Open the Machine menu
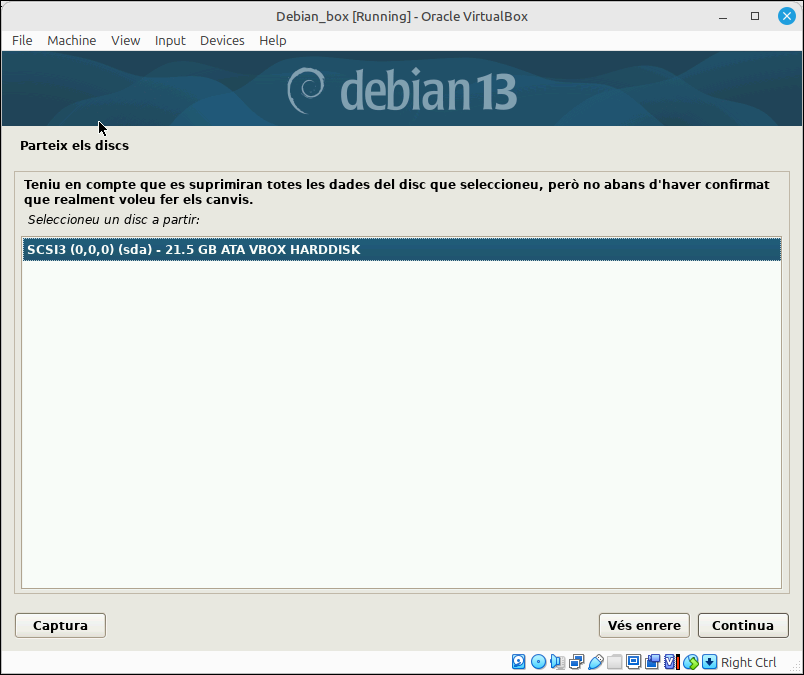 [x=72, y=41]
